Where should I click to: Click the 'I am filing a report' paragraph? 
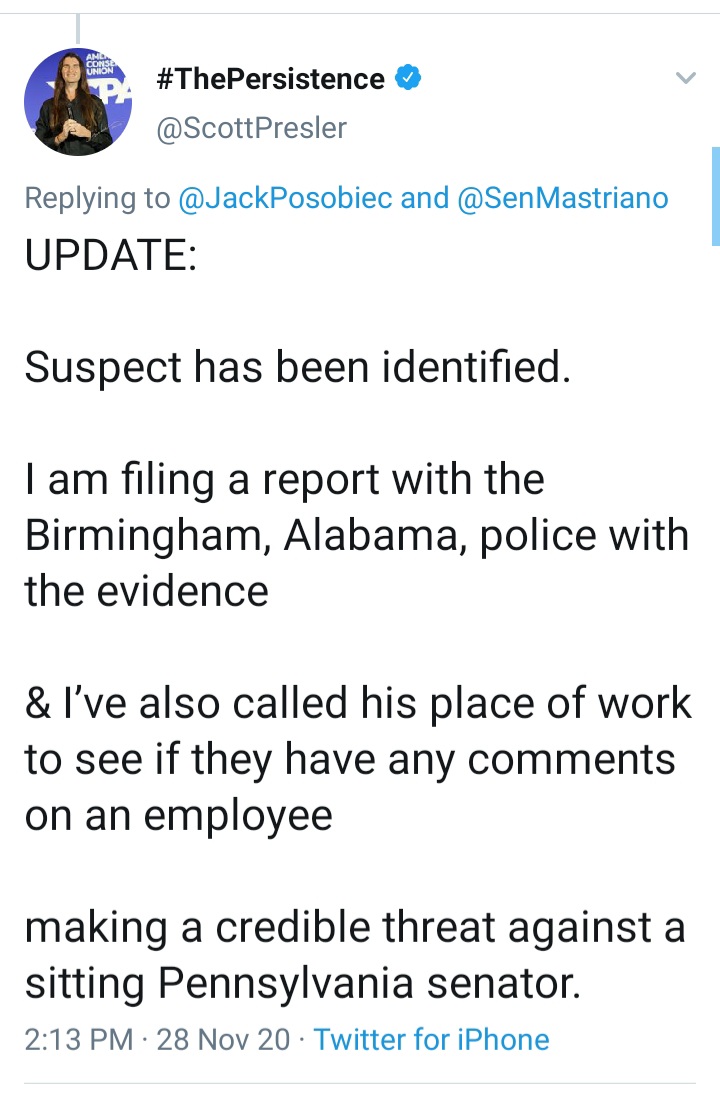click(x=357, y=535)
